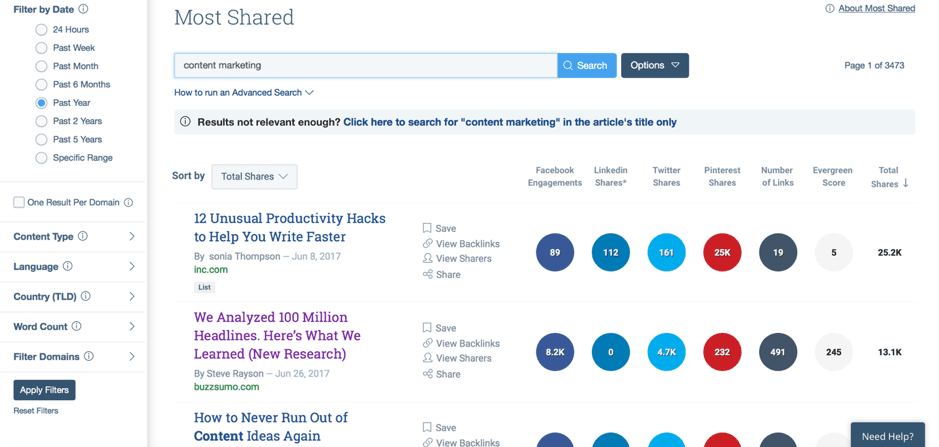Click Number of Links circle showing 491
The width and height of the screenshot is (939, 447).
(x=778, y=352)
